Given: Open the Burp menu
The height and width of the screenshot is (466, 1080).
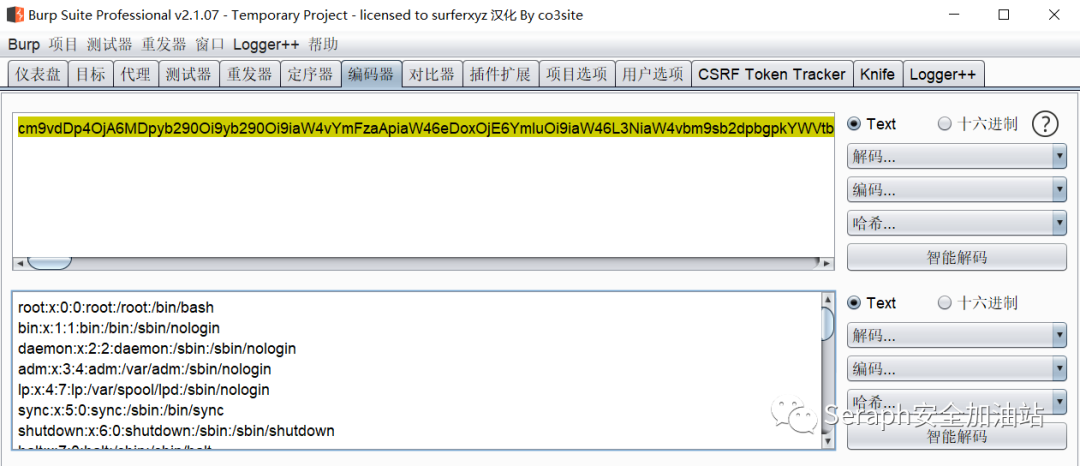Looking at the screenshot, I should point(24,45).
